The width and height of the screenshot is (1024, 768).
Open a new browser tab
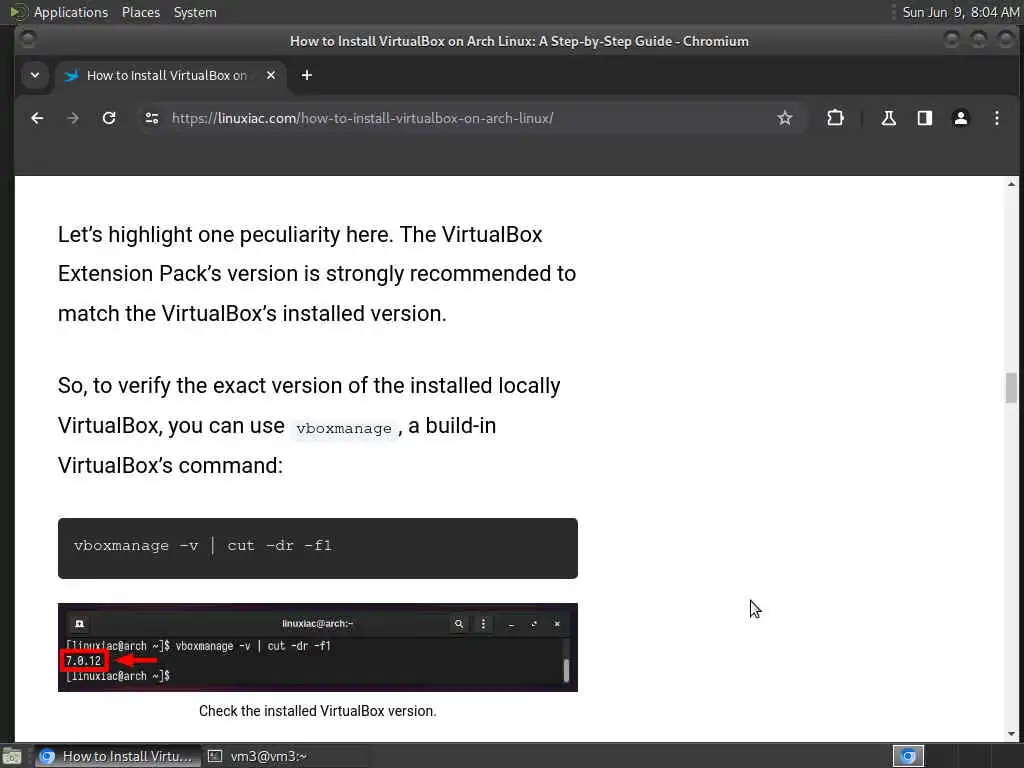click(307, 75)
